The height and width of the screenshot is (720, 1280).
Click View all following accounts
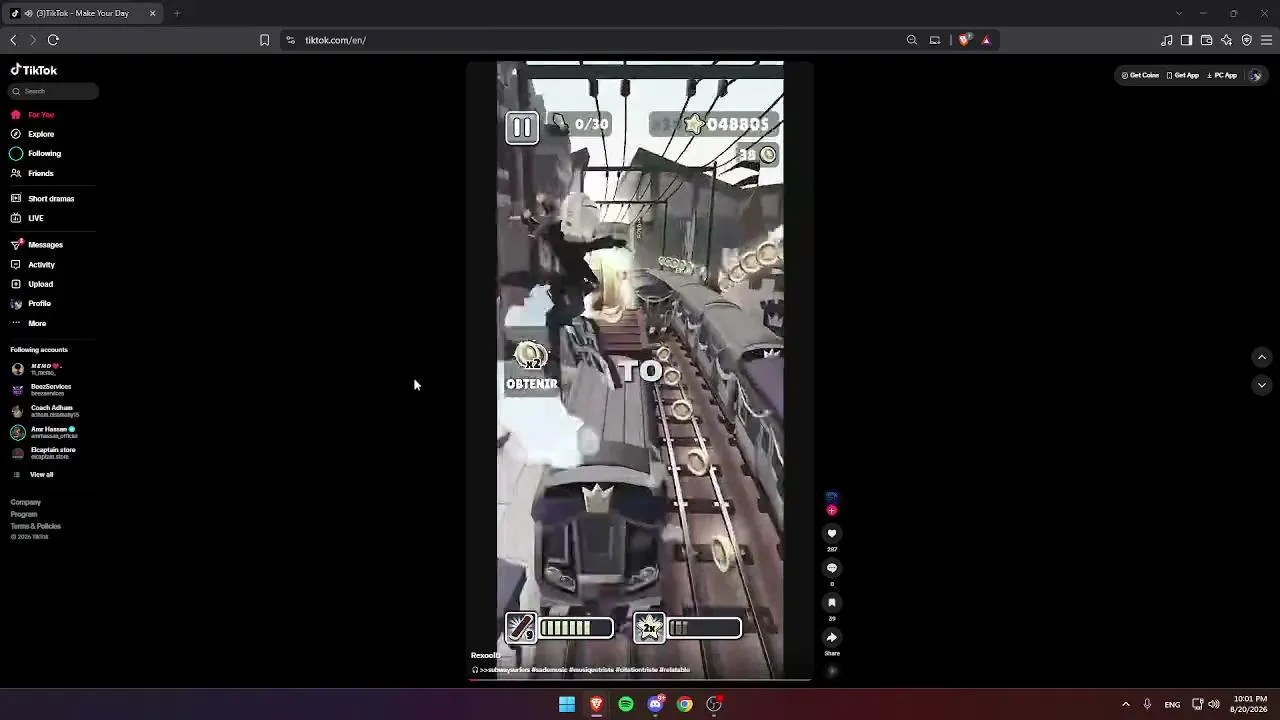(x=33, y=475)
